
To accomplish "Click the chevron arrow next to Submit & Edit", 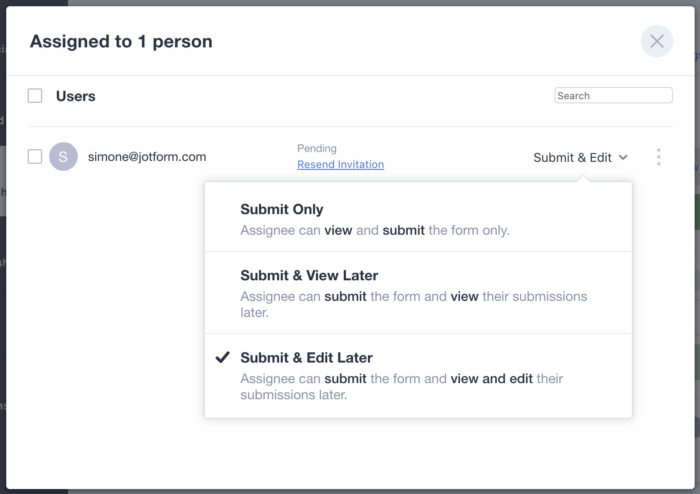I will 623,157.
